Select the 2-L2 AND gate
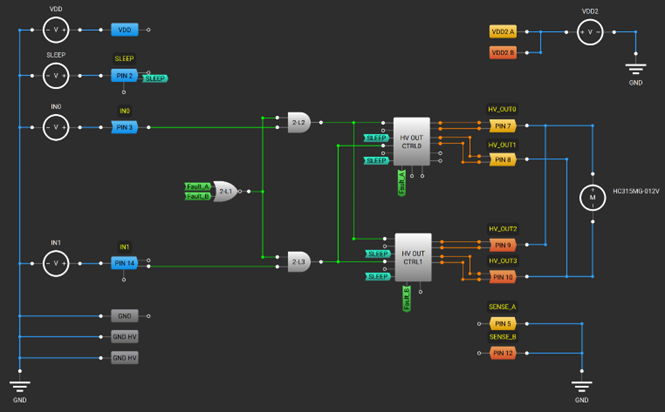 pyautogui.click(x=299, y=124)
